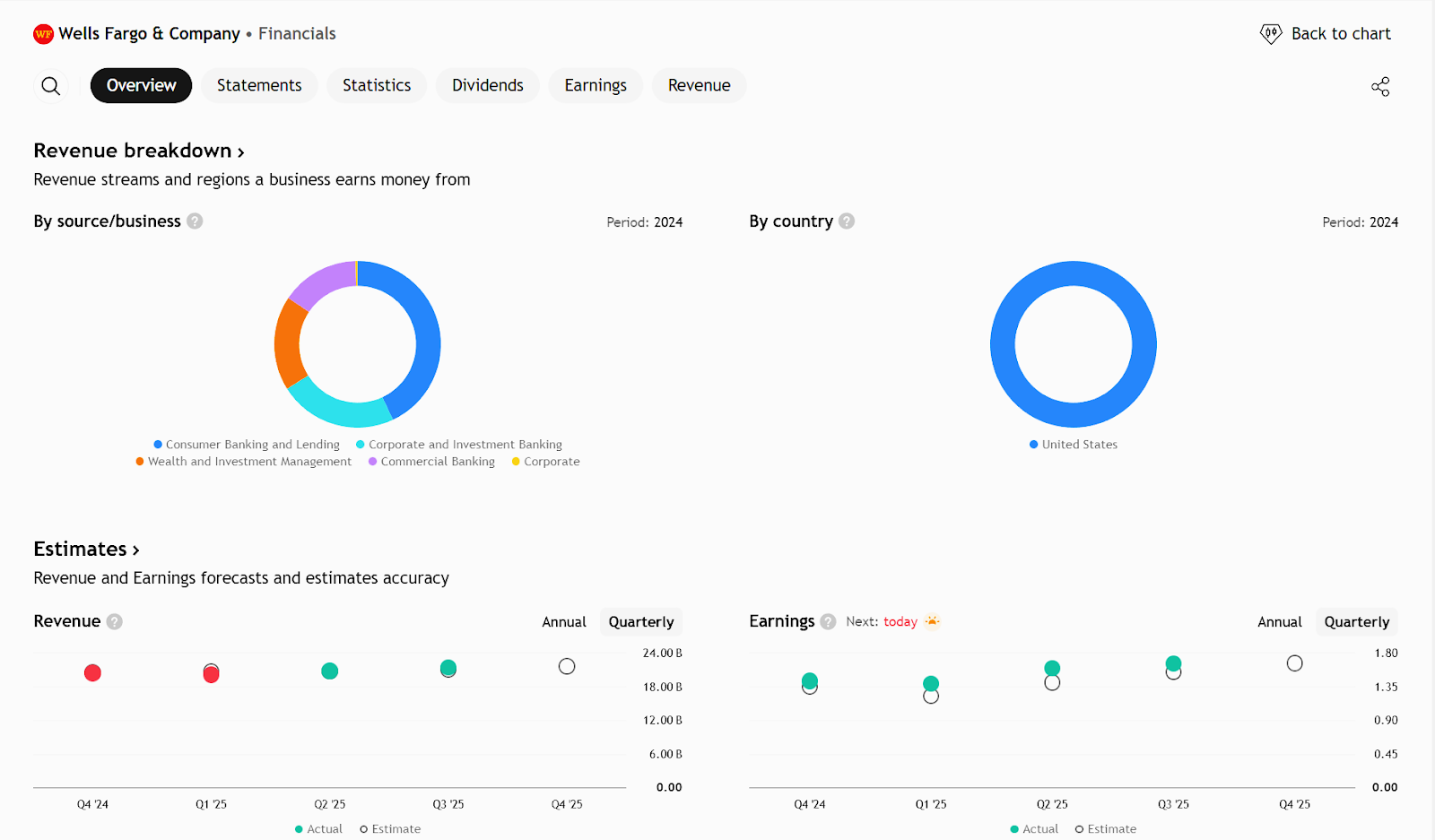The width and height of the screenshot is (1435, 840).
Task: Click the Q4 '25 revenue estimate marker
Action: [567, 666]
